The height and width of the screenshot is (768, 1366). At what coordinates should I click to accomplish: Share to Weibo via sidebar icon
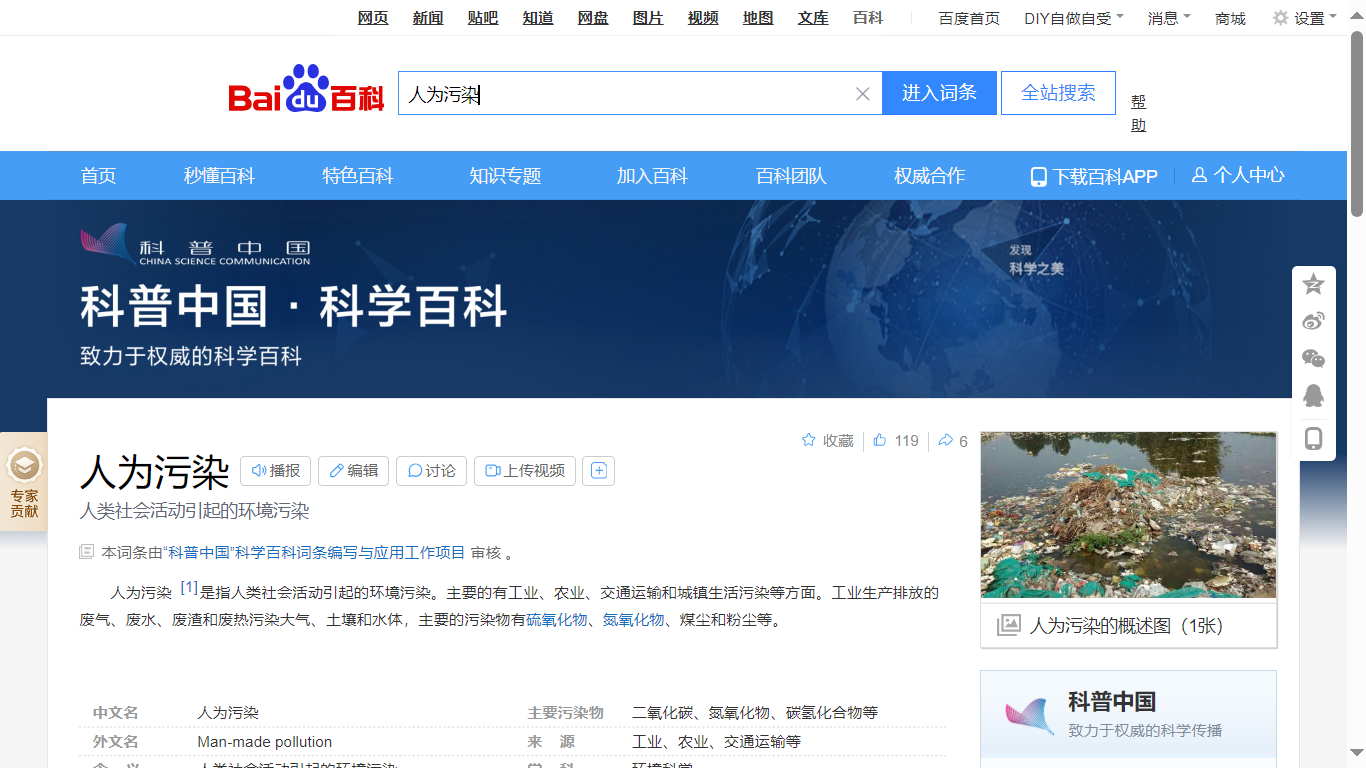point(1314,321)
